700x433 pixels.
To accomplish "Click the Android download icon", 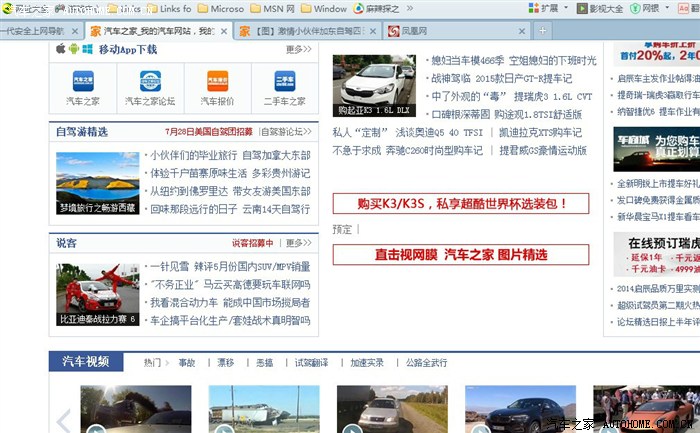I will coord(74,48).
